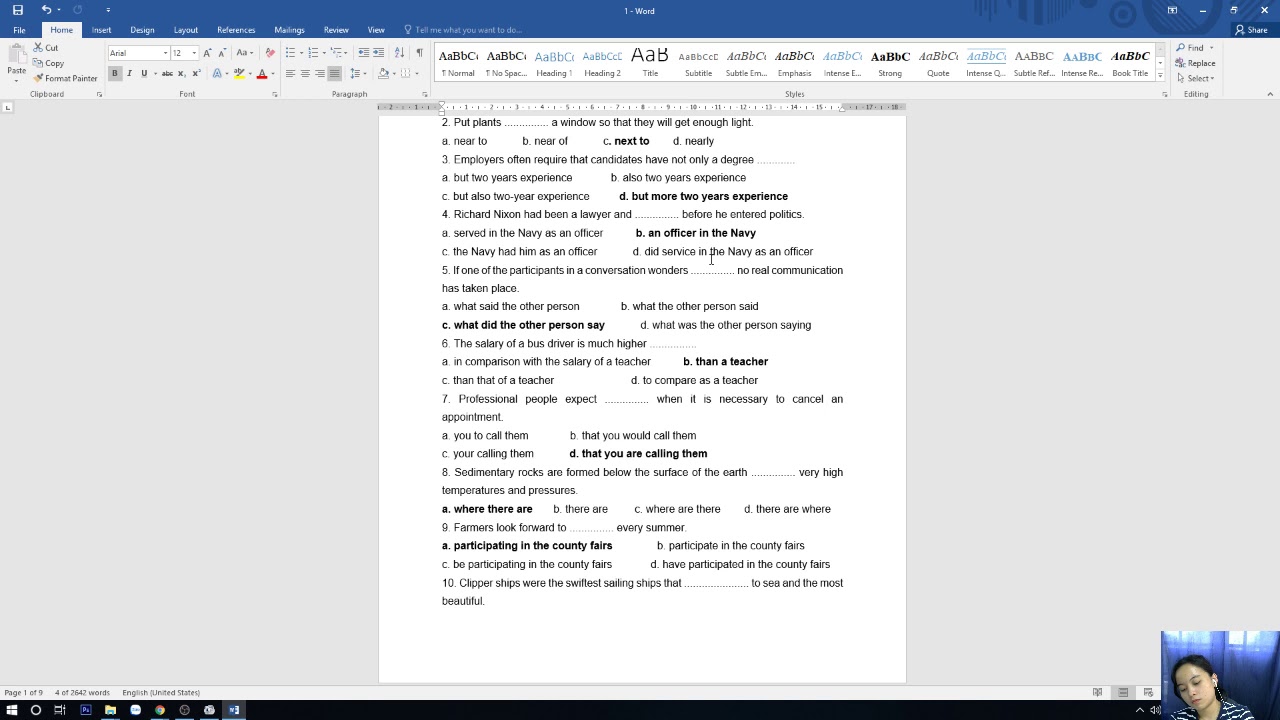Viewport: 1280px width, 720px height.
Task: Apply the No Spacing style
Action: point(506,62)
